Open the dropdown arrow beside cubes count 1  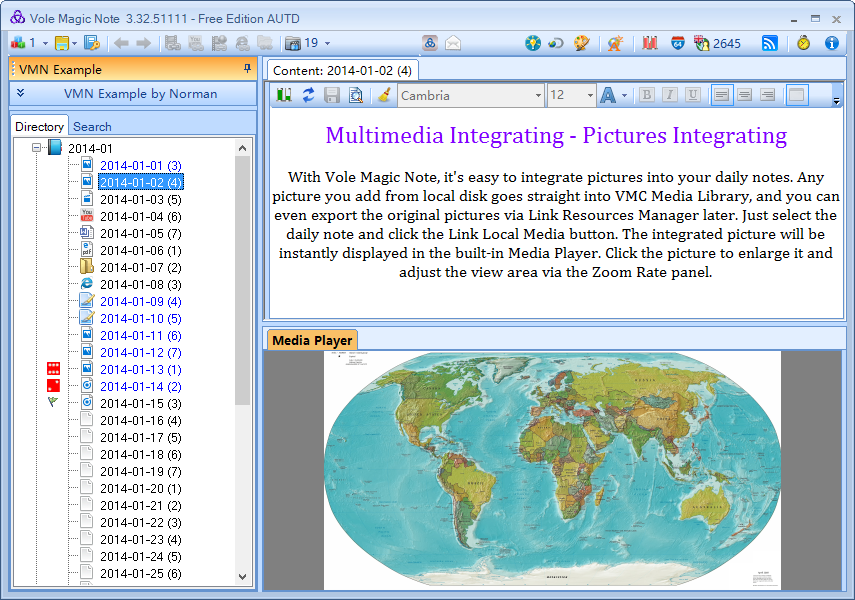coord(45,44)
